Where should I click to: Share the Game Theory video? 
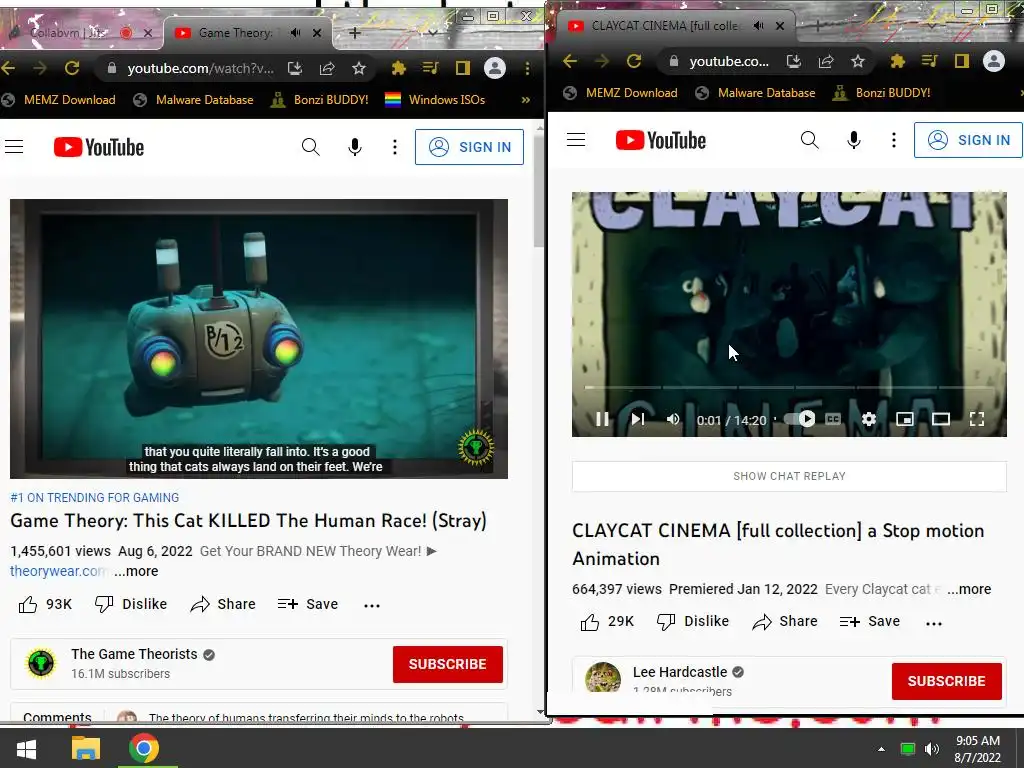[x=223, y=605]
